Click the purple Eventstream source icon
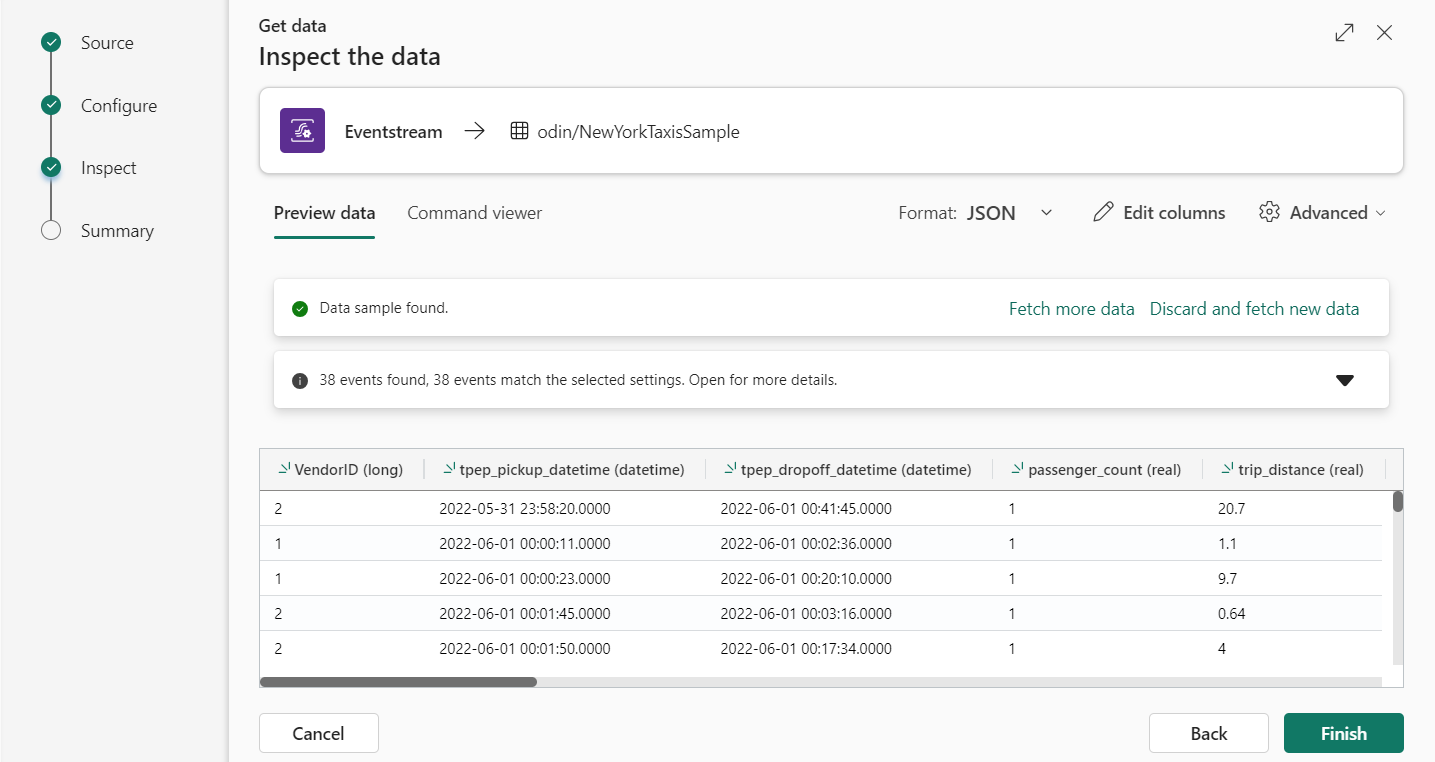 [x=302, y=131]
